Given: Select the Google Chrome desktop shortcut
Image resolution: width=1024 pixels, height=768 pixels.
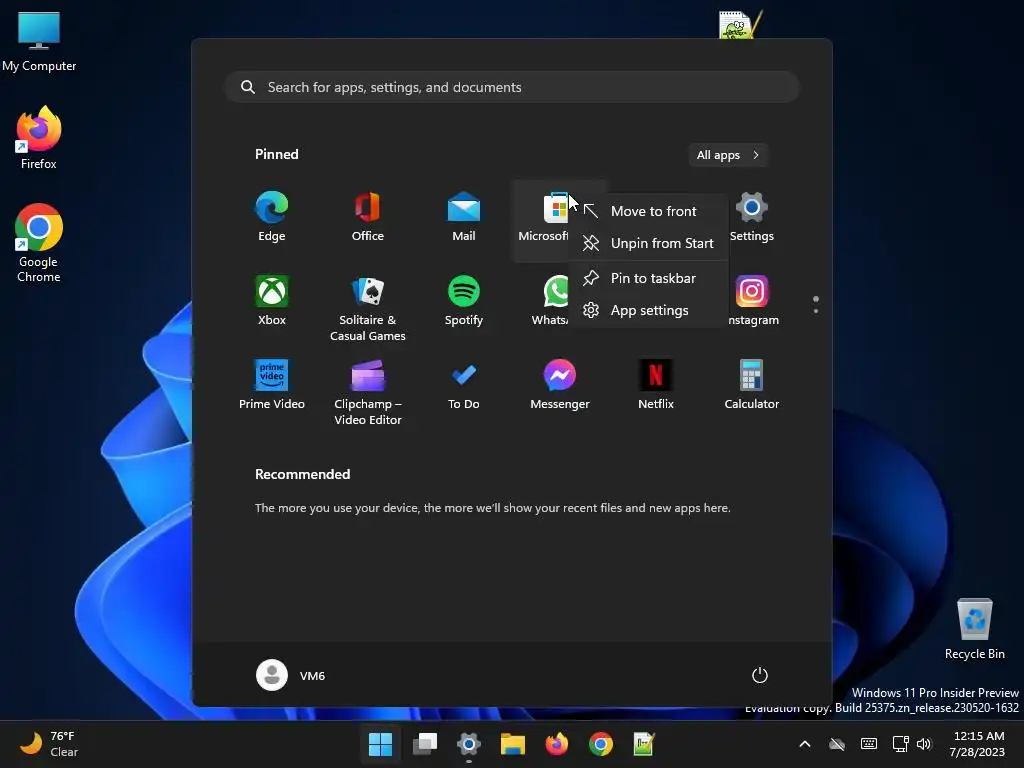Looking at the screenshot, I should pos(39,243).
